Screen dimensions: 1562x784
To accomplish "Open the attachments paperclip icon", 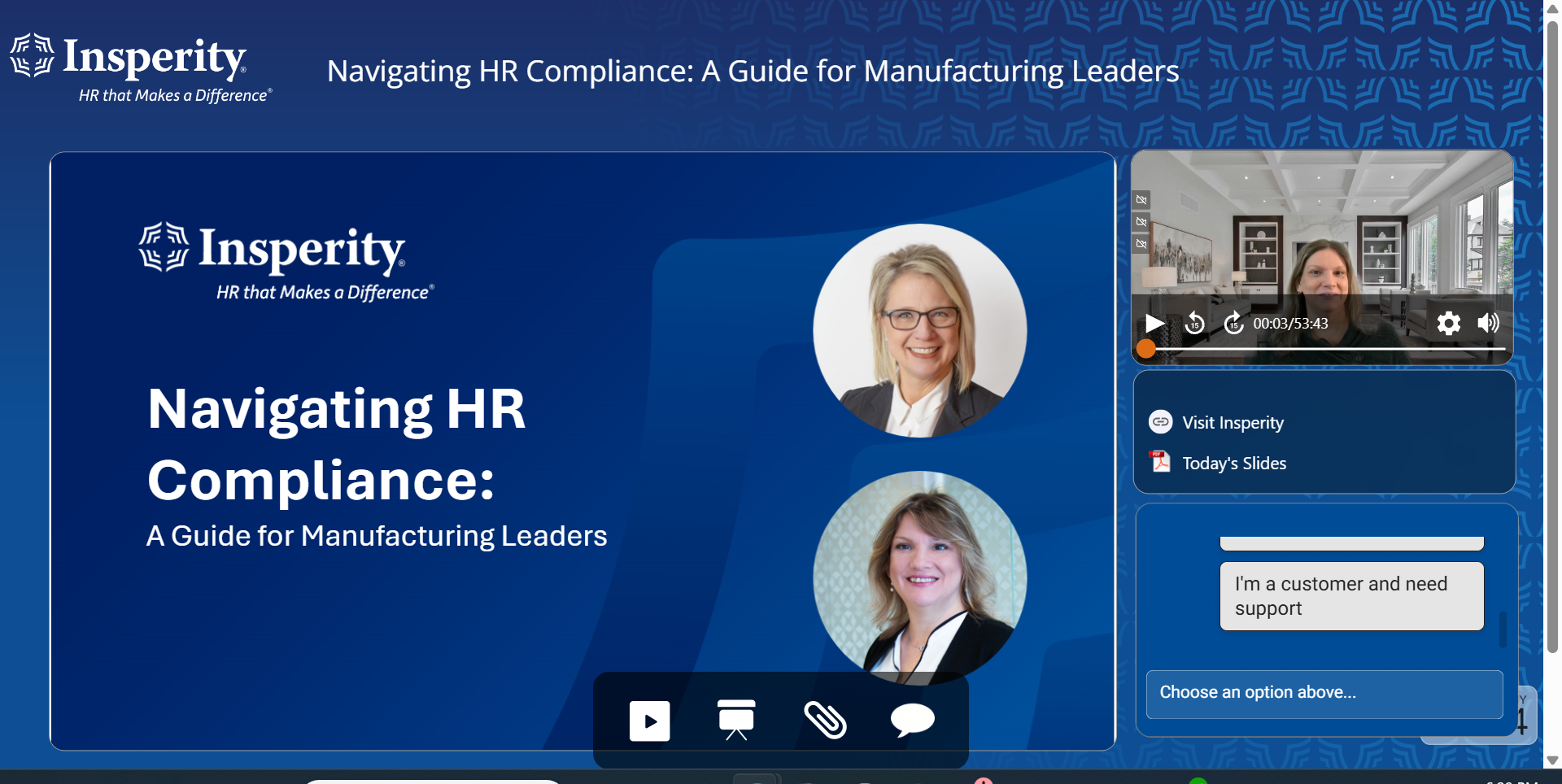I will [x=825, y=720].
